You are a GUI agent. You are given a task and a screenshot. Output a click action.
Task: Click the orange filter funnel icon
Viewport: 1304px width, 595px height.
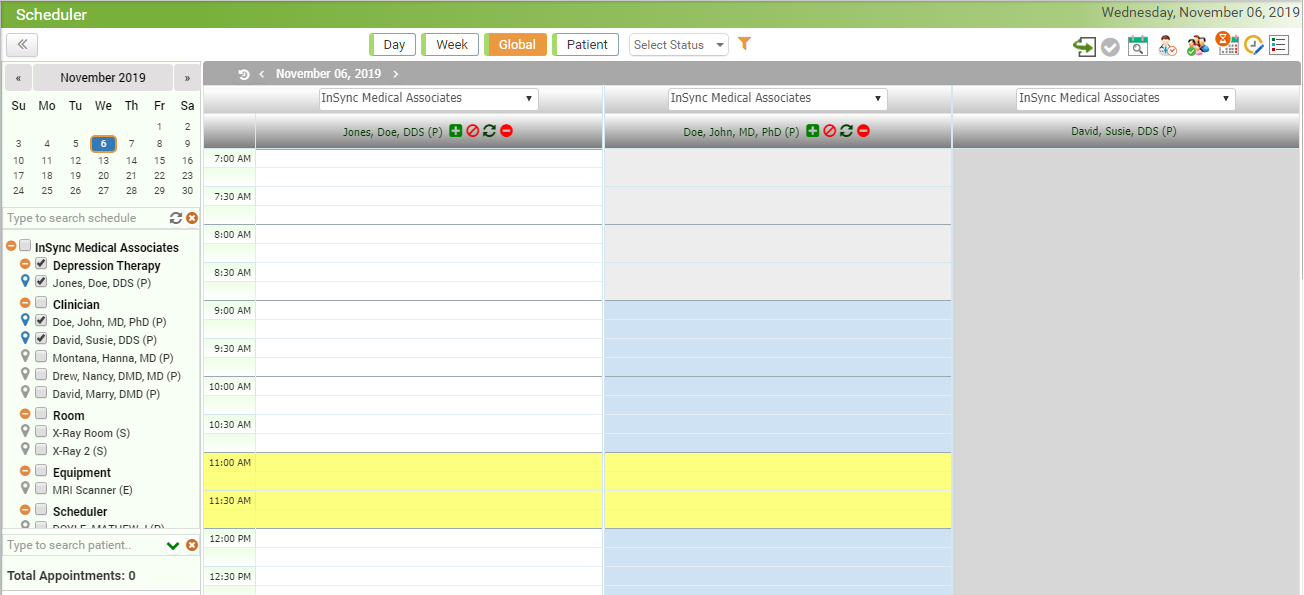click(x=744, y=44)
